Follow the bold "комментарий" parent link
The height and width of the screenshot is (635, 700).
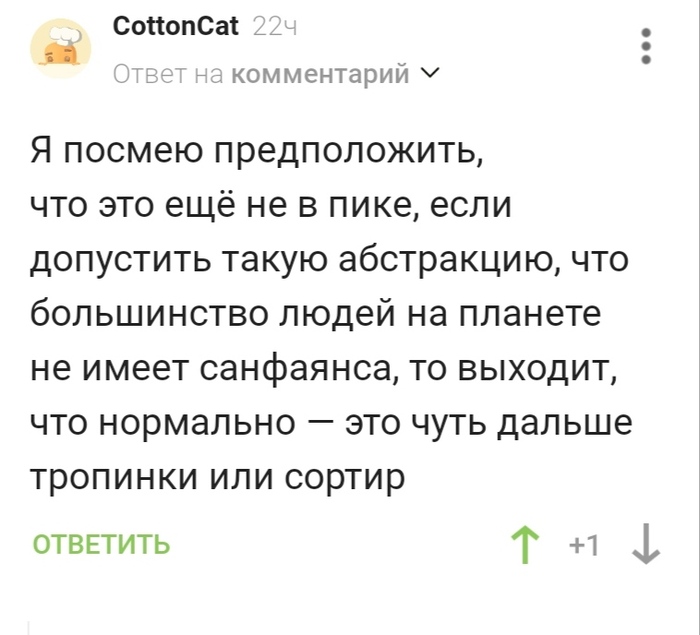322,75
